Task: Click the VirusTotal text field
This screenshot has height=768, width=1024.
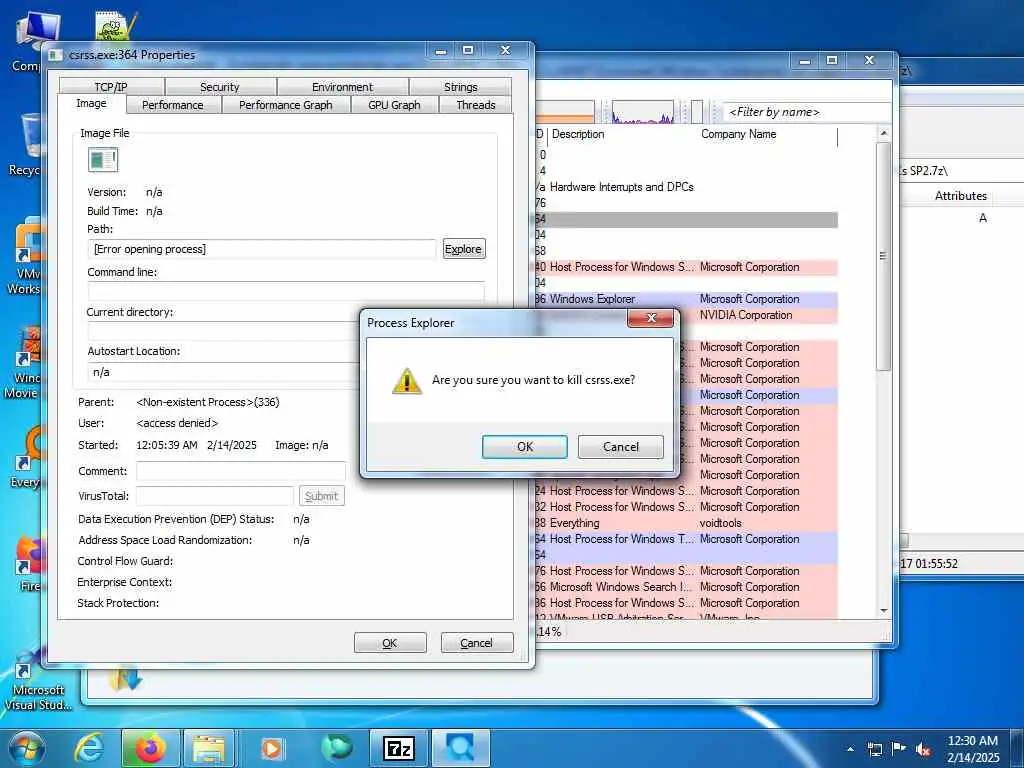Action: 215,496
